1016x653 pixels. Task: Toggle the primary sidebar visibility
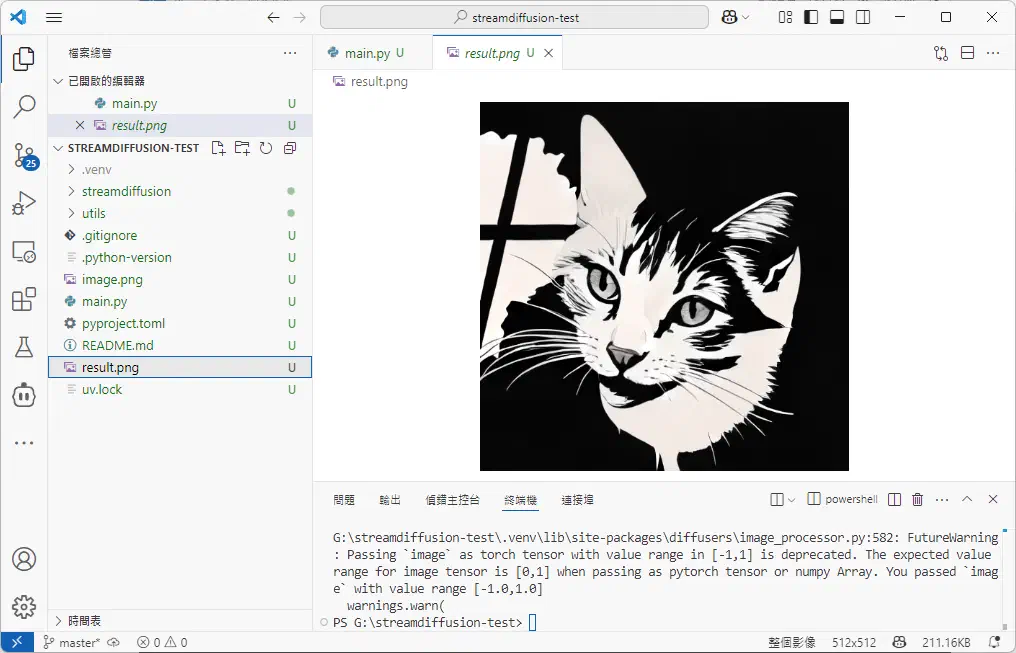812,17
